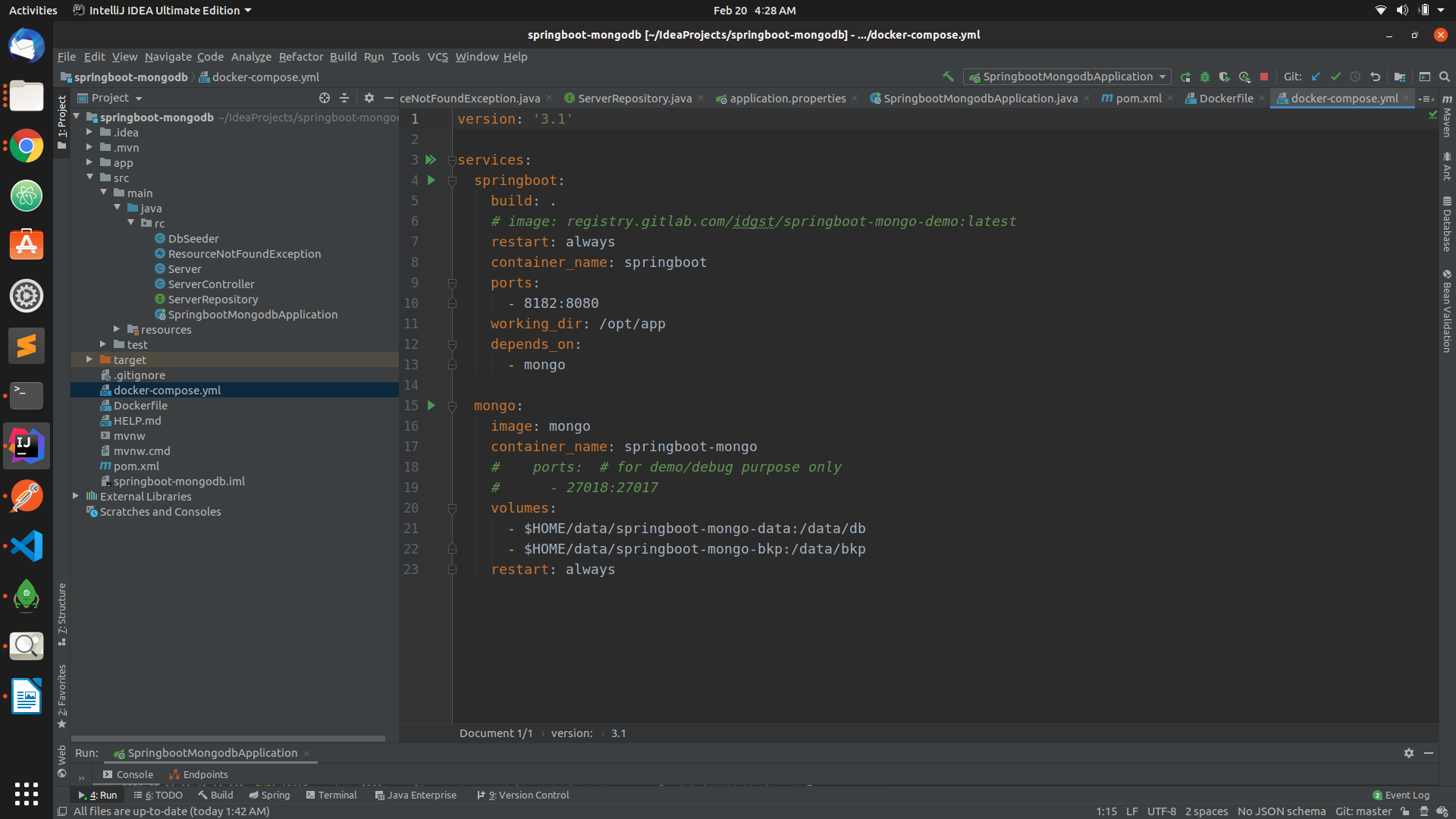Image resolution: width=1456 pixels, height=819 pixels.
Task: Fold the services block at line 3
Action: 453,160
